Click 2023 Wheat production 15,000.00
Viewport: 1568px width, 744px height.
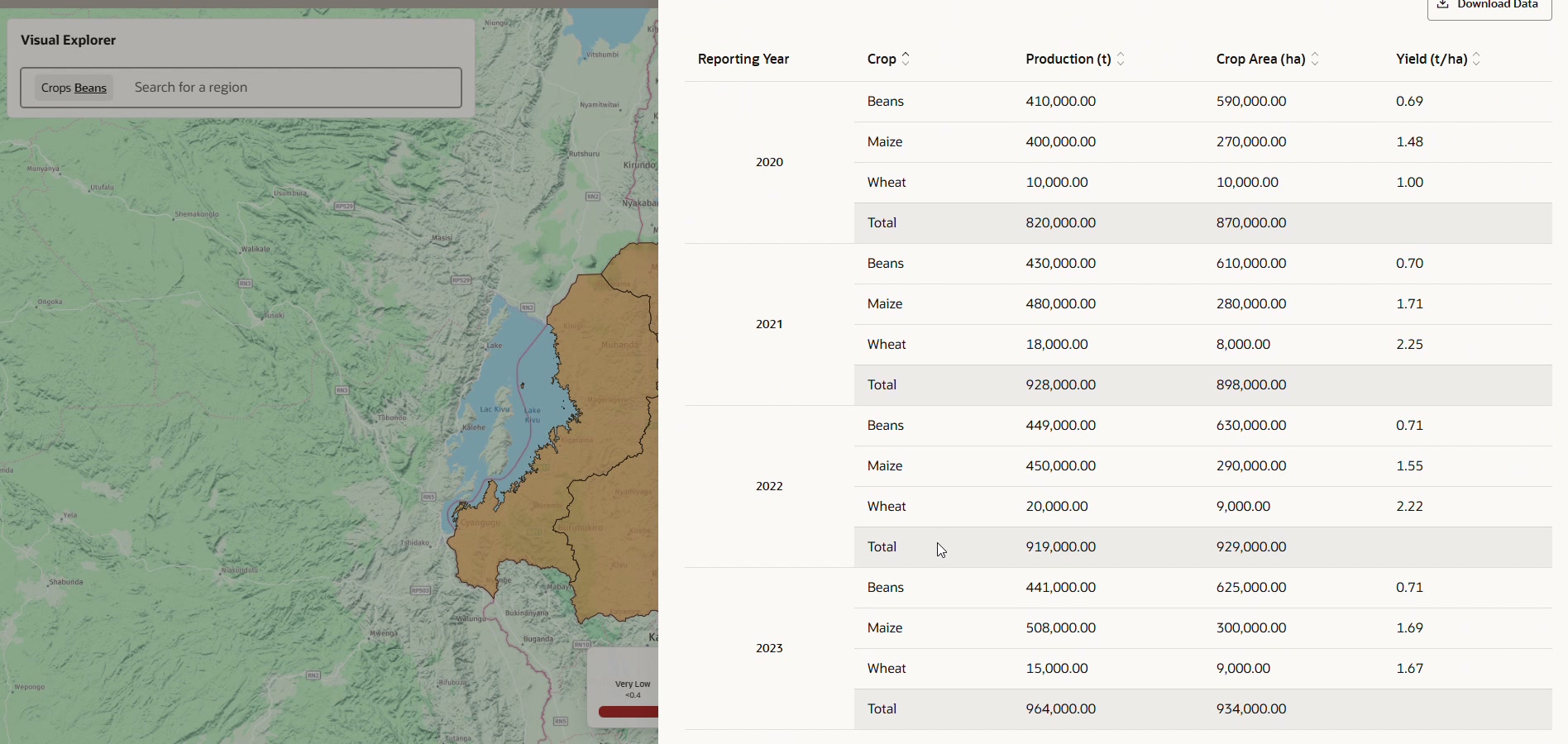[x=1057, y=669]
